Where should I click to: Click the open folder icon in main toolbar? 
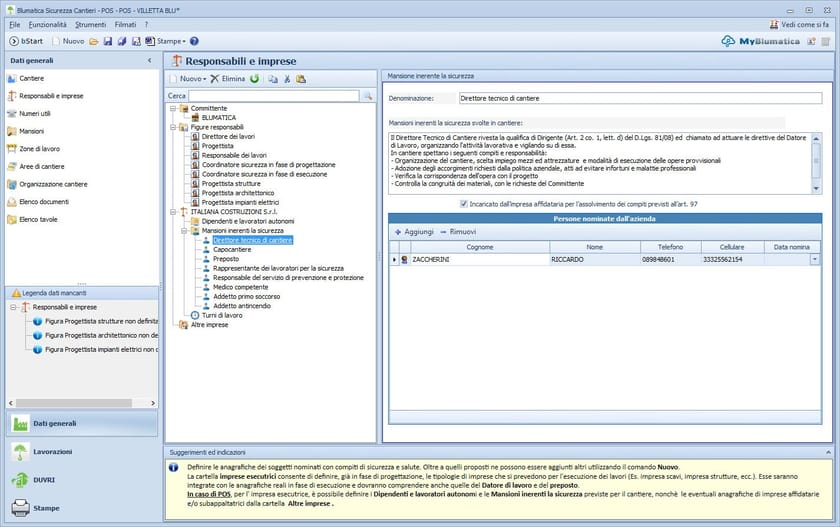94,41
